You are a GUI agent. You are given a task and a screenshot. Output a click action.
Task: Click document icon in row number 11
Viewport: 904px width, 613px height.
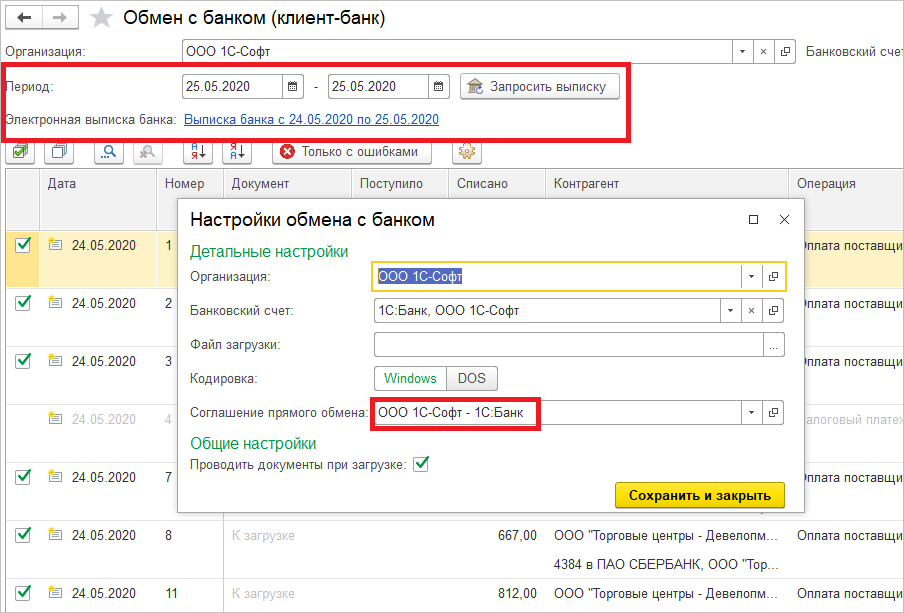click(x=55, y=592)
